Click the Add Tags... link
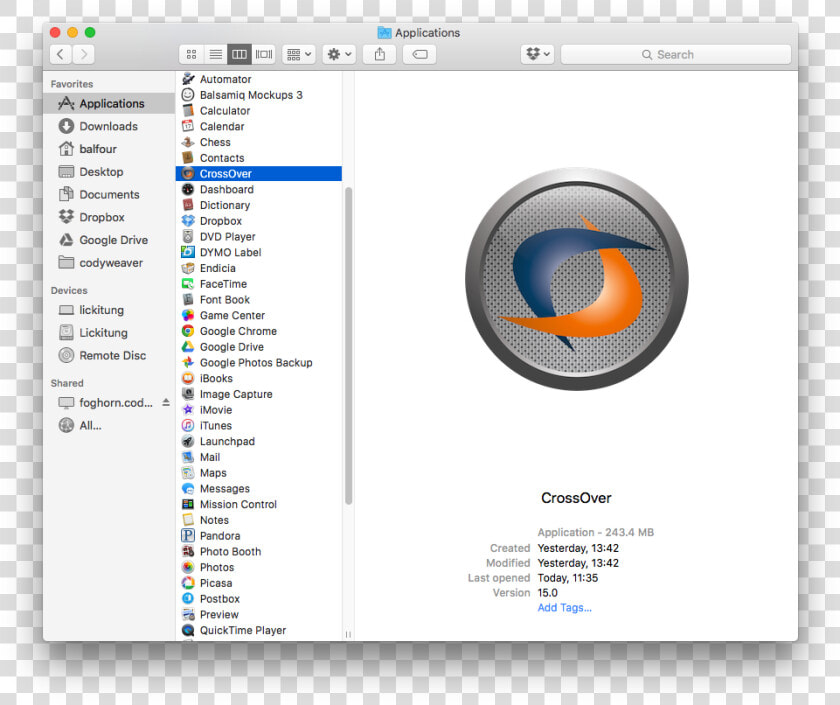This screenshot has height=705, width=840. [565, 608]
